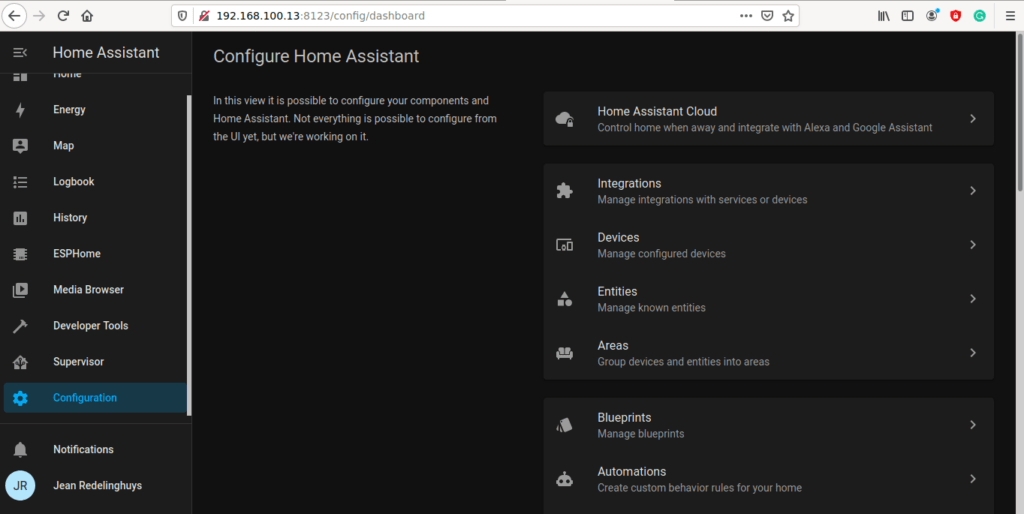This screenshot has height=514, width=1024.
Task: Open ESPHome in the sidebar
Action: click(x=95, y=253)
